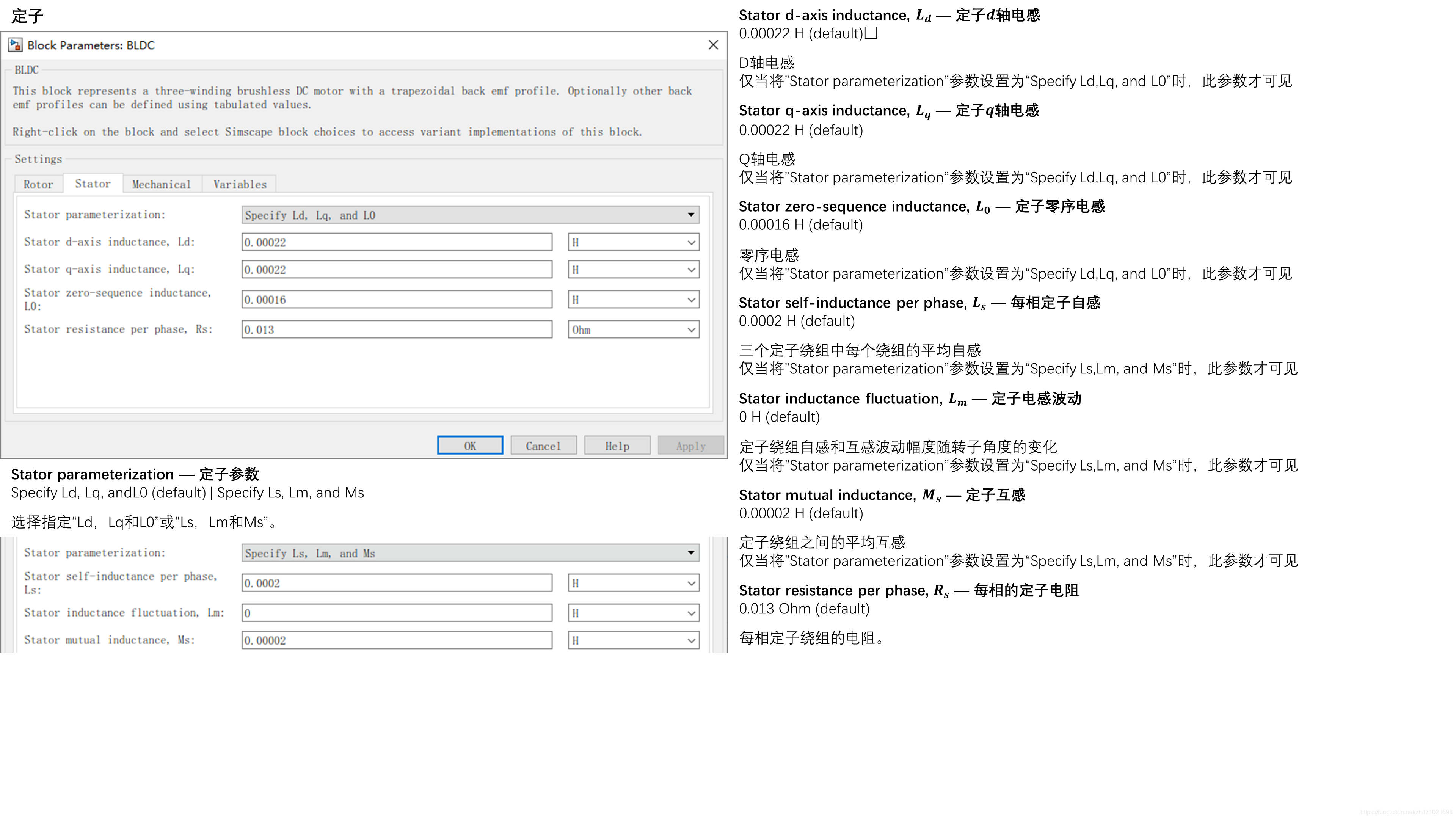Image resolution: width=1456 pixels, height=819 pixels.
Task: Open the Lq unit dropdown
Action: 634,270
